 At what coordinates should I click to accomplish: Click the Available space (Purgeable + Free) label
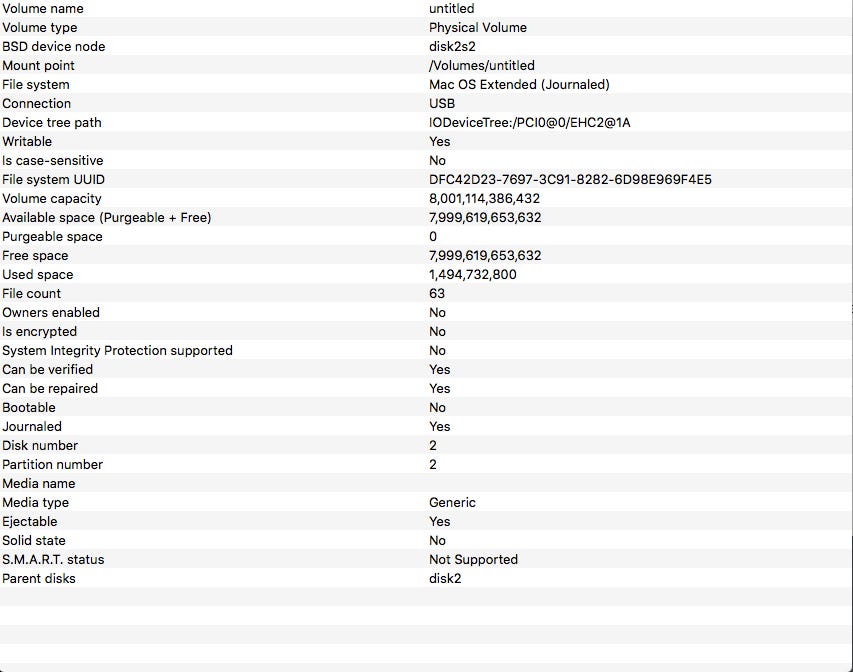[x=107, y=218]
